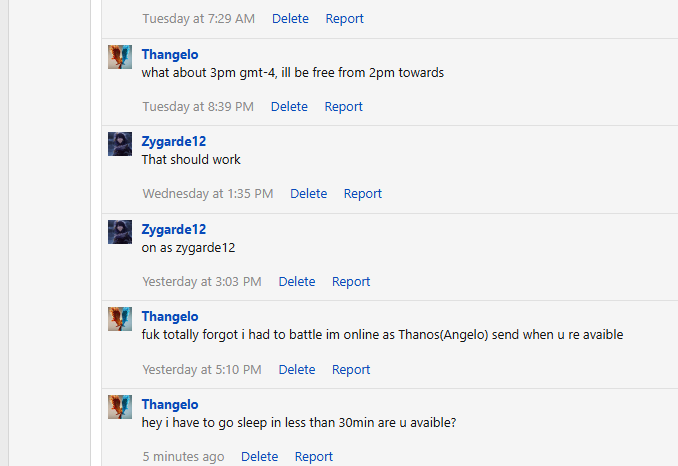Delete the Yesterday 3:03 PM message

pos(297,282)
